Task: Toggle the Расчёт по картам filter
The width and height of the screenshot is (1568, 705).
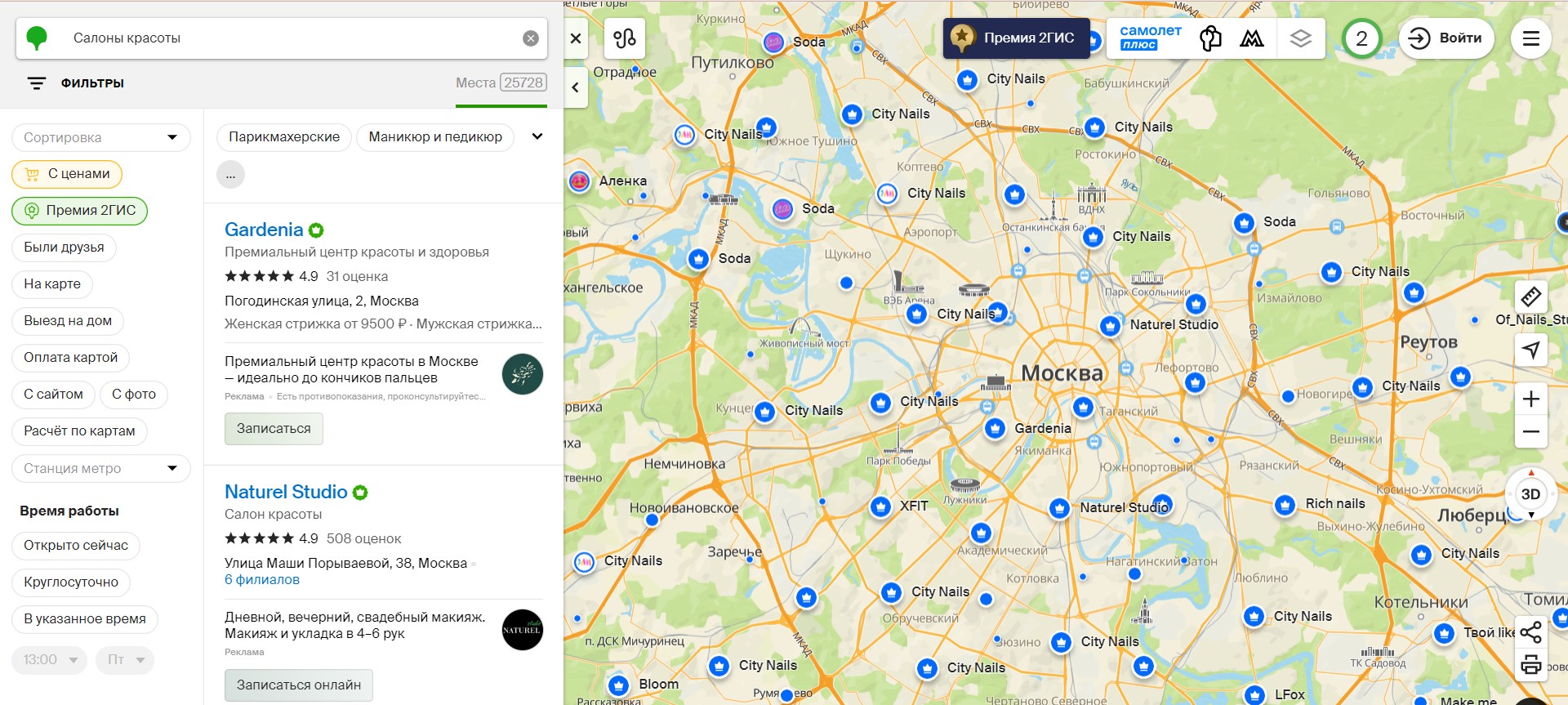Action: point(79,431)
